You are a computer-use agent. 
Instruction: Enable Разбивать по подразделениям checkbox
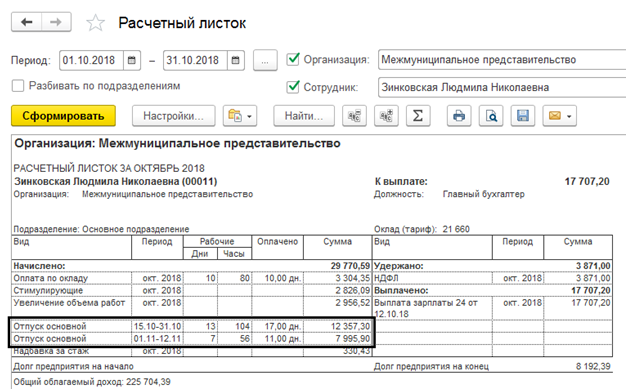pyautogui.click(x=18, y=86)
